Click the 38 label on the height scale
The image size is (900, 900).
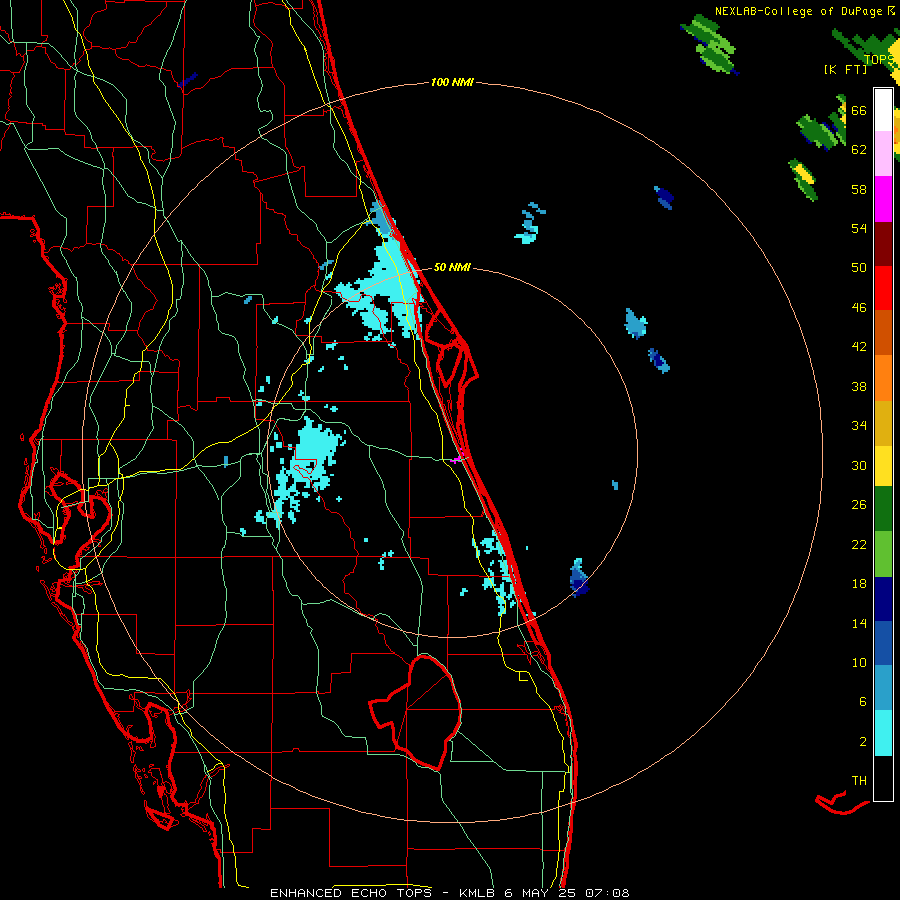tap(859, 387)
